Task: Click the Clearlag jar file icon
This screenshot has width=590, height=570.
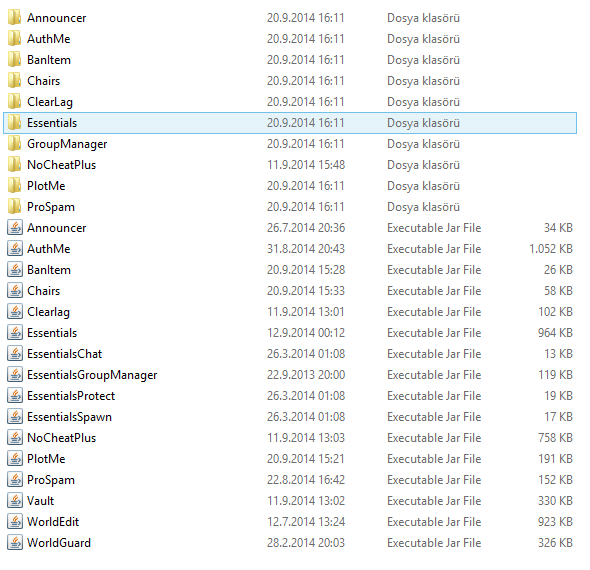Action: [15, 312]
